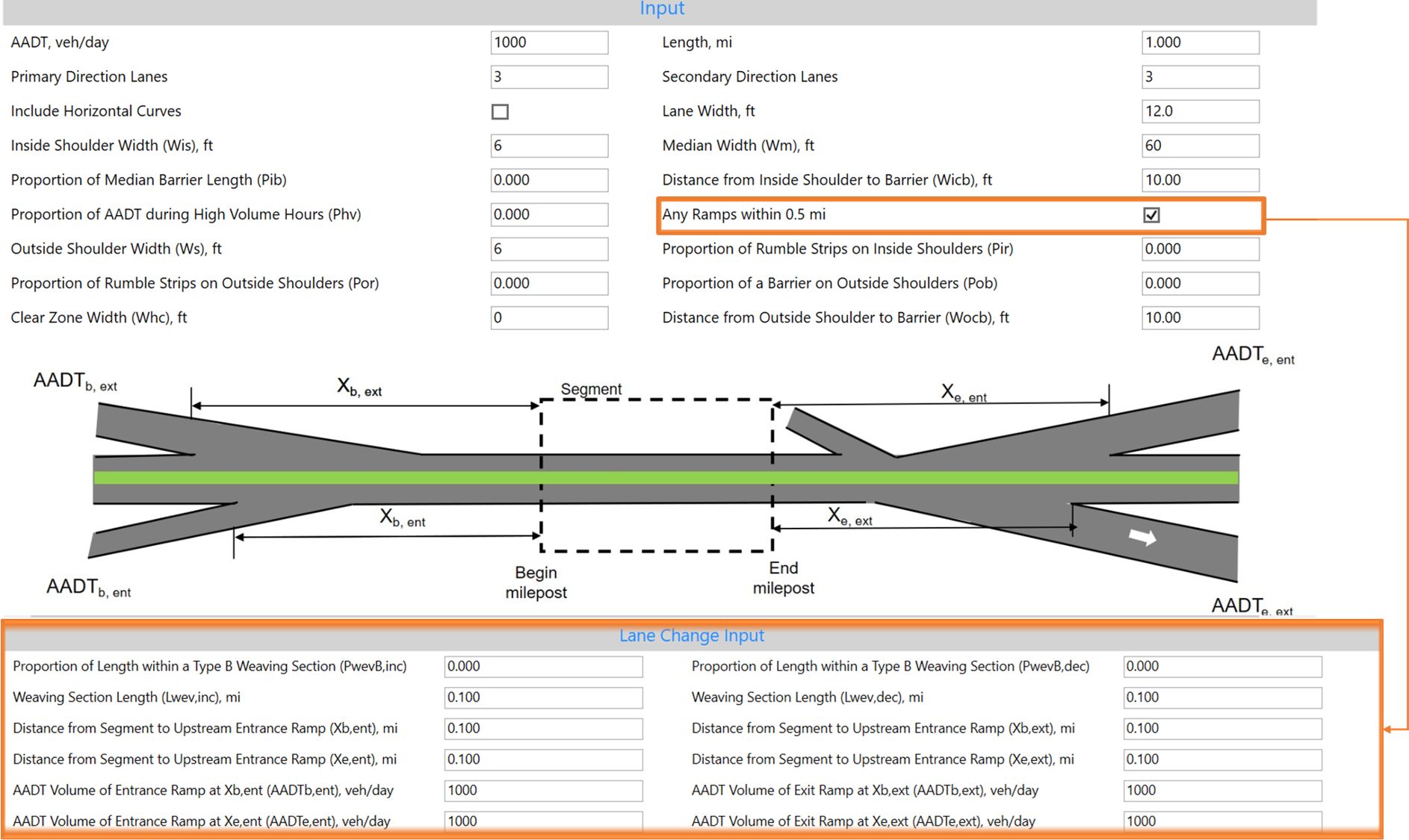Click the Lane Change Input header
1409x840 pixels.
click(691, 635)
